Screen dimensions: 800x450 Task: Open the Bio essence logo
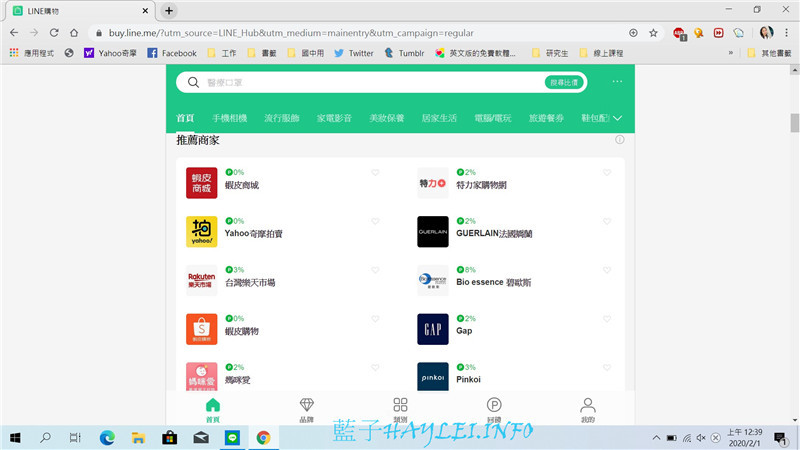click(433, 280)
